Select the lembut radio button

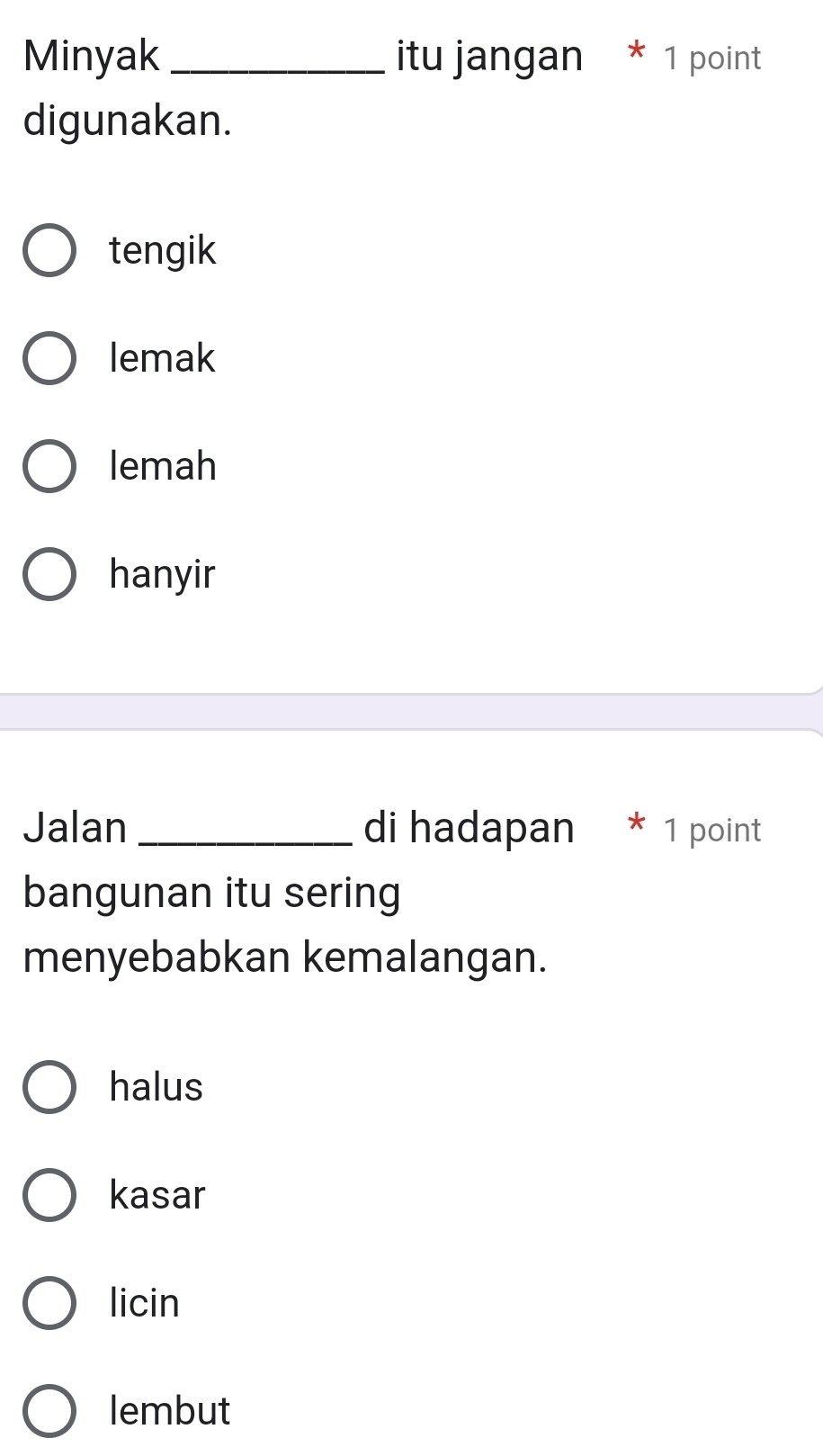tap(49, 1411)
